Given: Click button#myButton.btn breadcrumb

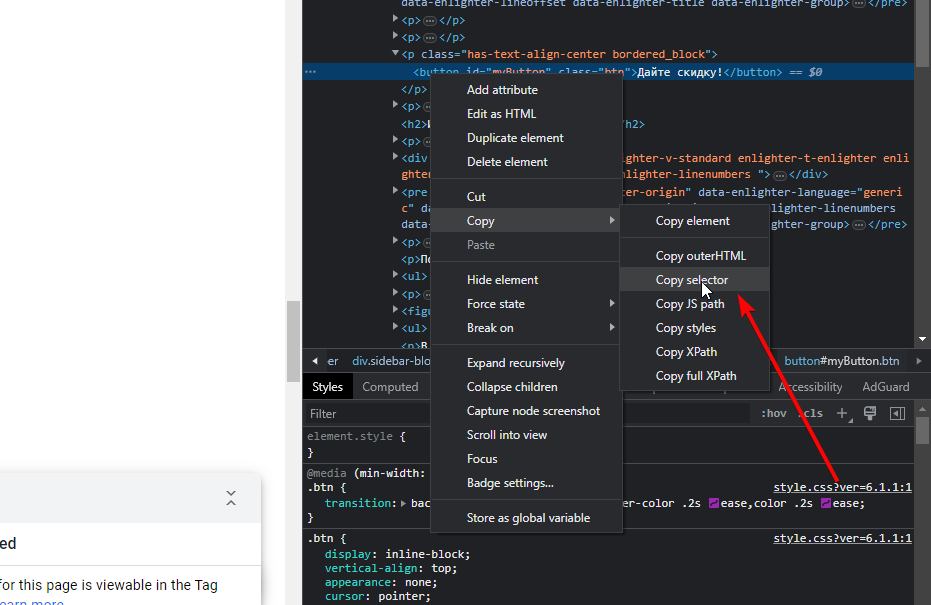Looking at the screenshot, I should pyautogui.click(x=841, y=361).
